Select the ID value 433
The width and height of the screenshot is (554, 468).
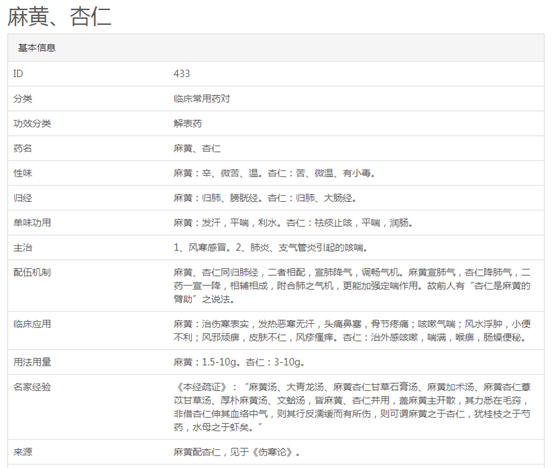[x=182, y=73]
